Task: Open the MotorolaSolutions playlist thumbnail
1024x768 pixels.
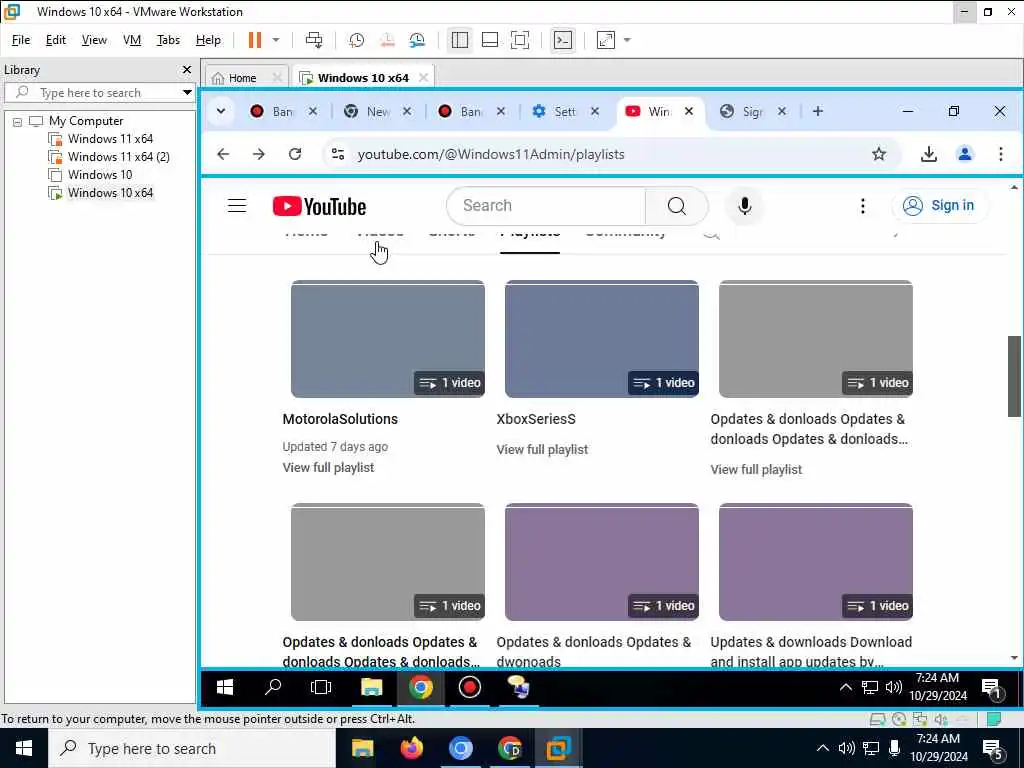Action: tap(388, 338)
